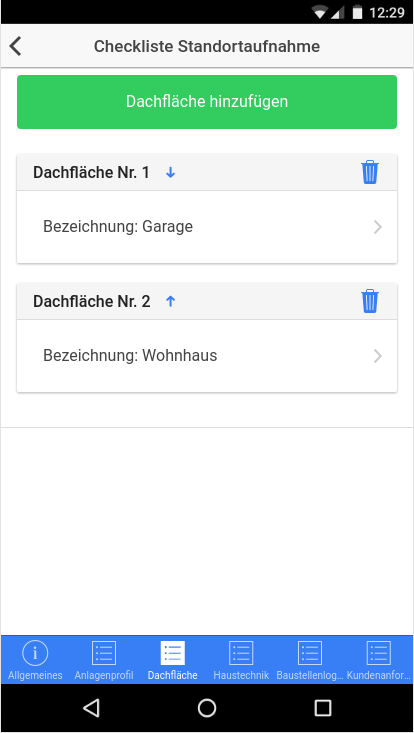Tap the Android back navigation button
This screenshot has width=414, height=733.
click(91, 708)
